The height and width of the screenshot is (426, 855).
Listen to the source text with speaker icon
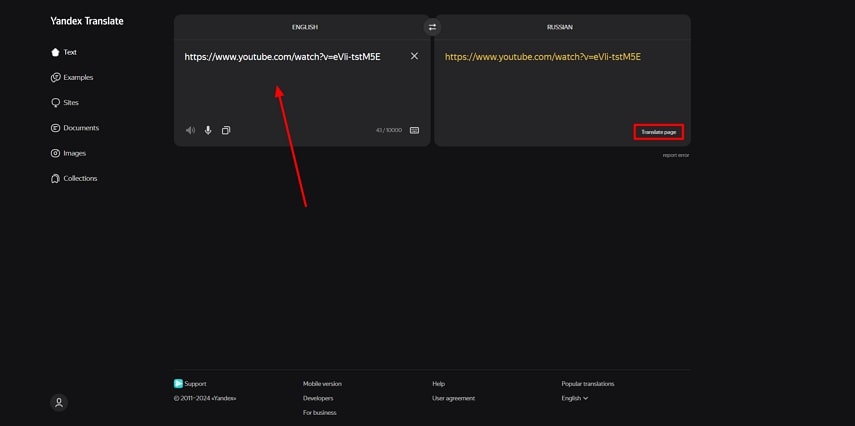190,130
